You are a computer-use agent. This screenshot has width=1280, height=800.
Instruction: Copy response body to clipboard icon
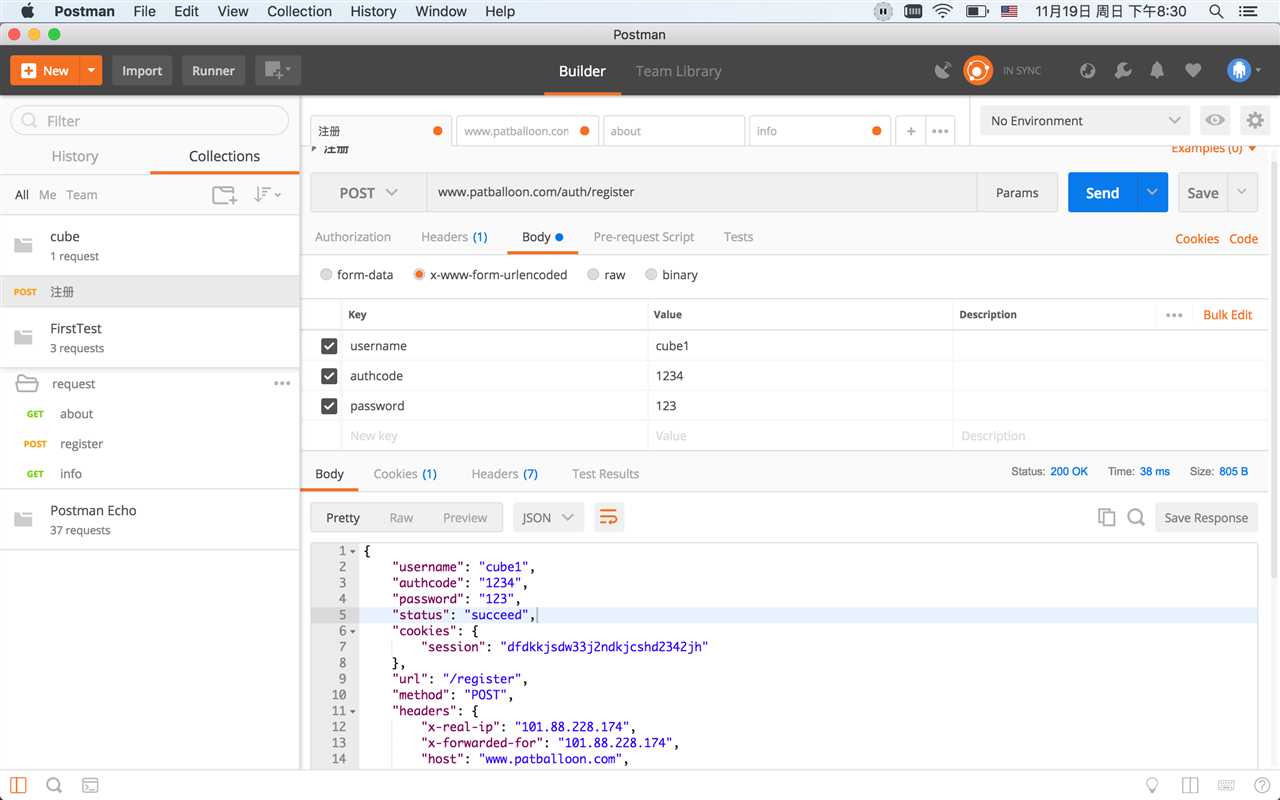point(1106,517)
